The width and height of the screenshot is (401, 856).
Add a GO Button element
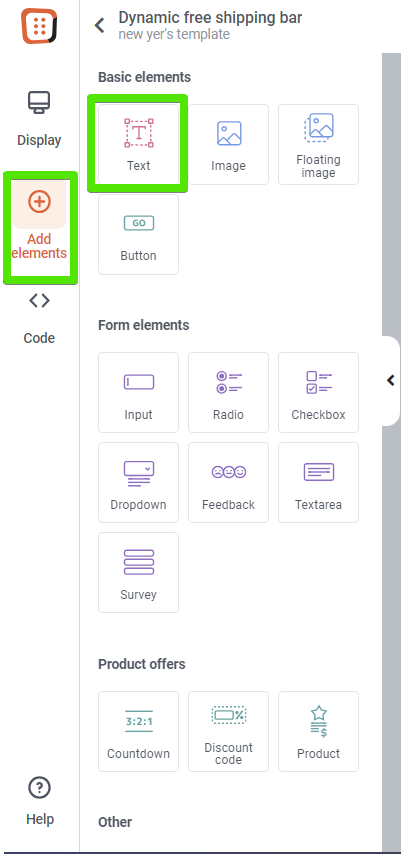(139, 234)
